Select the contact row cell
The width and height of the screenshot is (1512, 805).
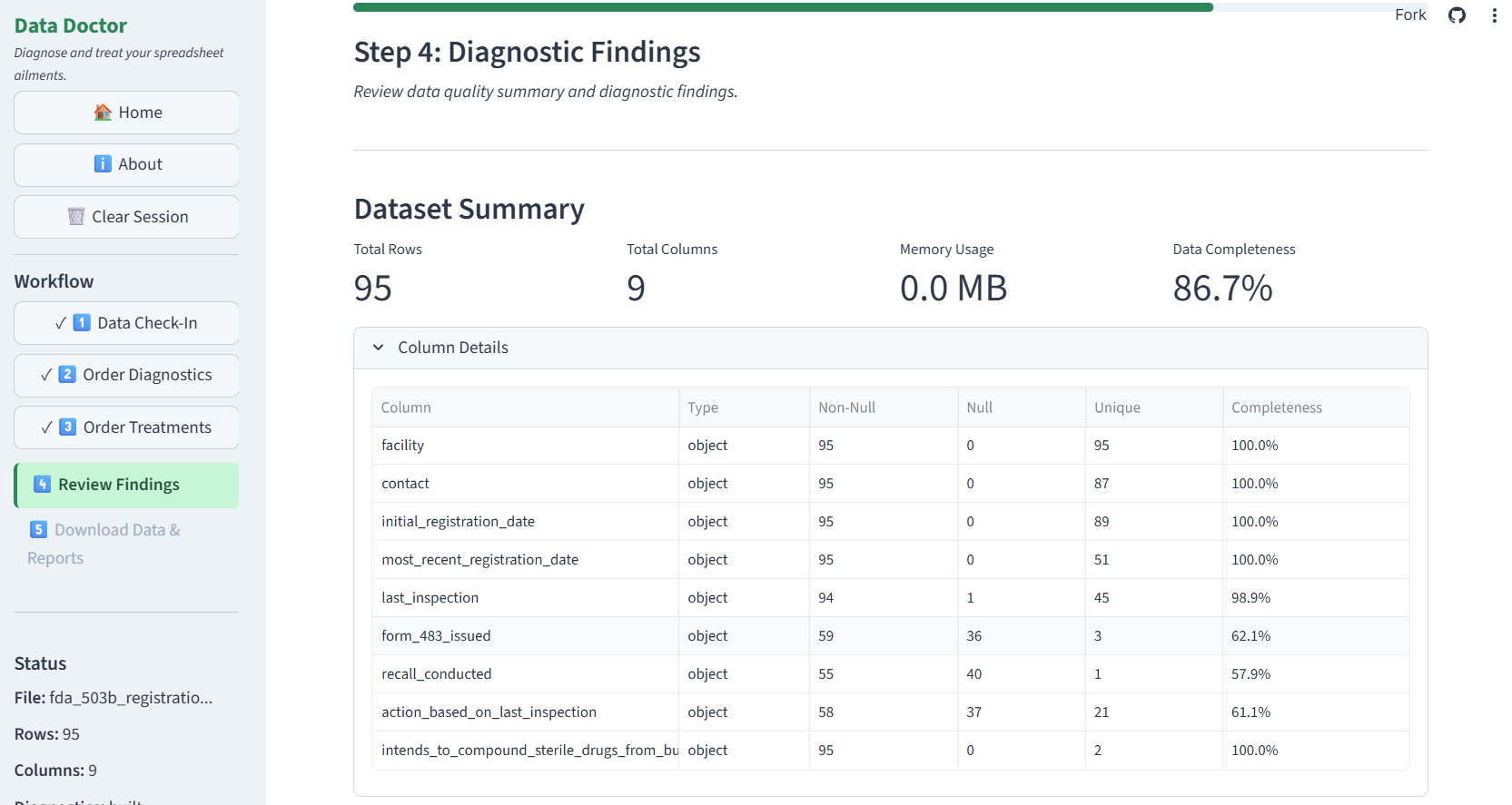coord(525,484)
